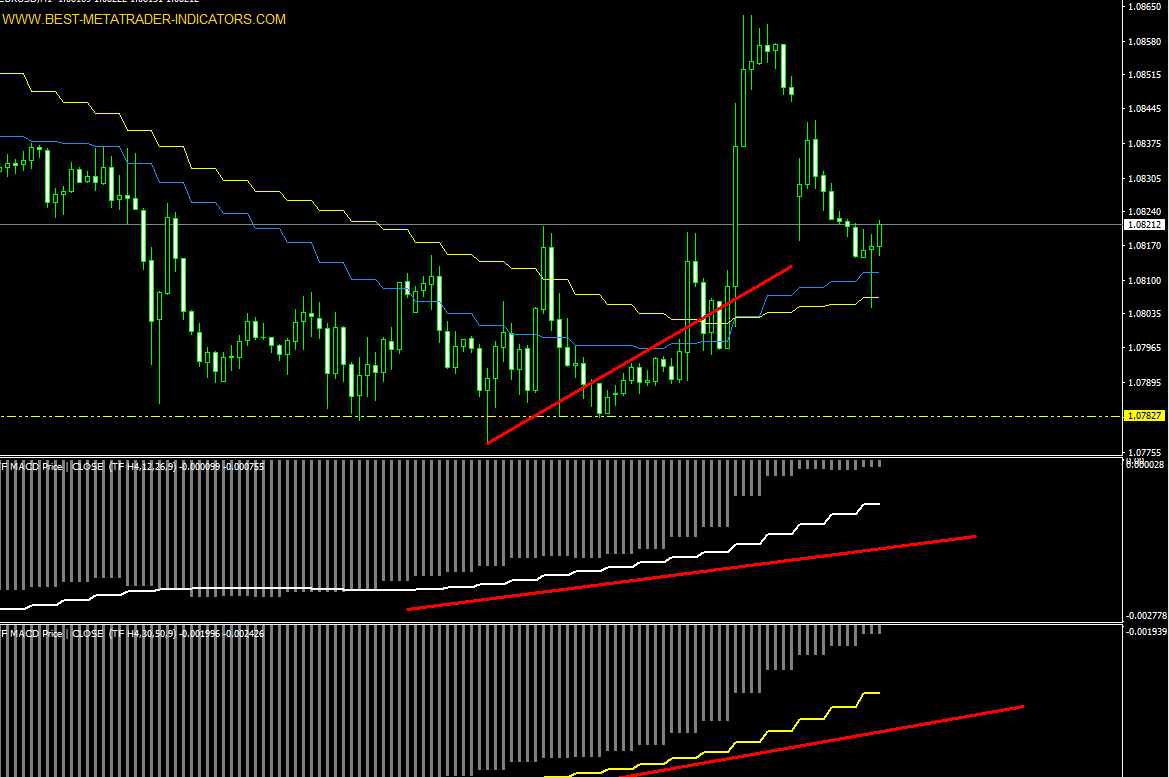
Task: Click the 1.07895 price scale value
Action: pyautogui.click(x=1144, y=383)
